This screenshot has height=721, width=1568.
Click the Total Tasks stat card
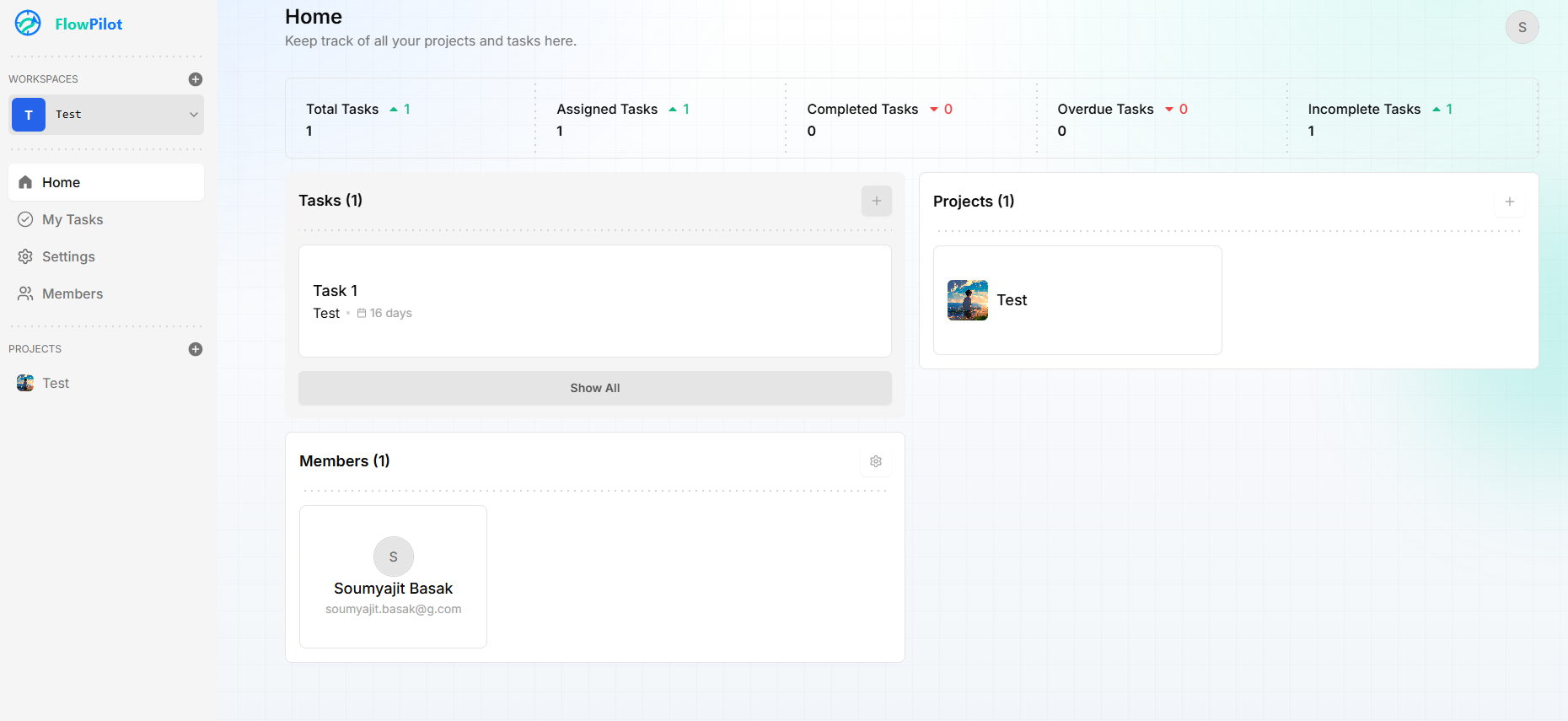410,119
